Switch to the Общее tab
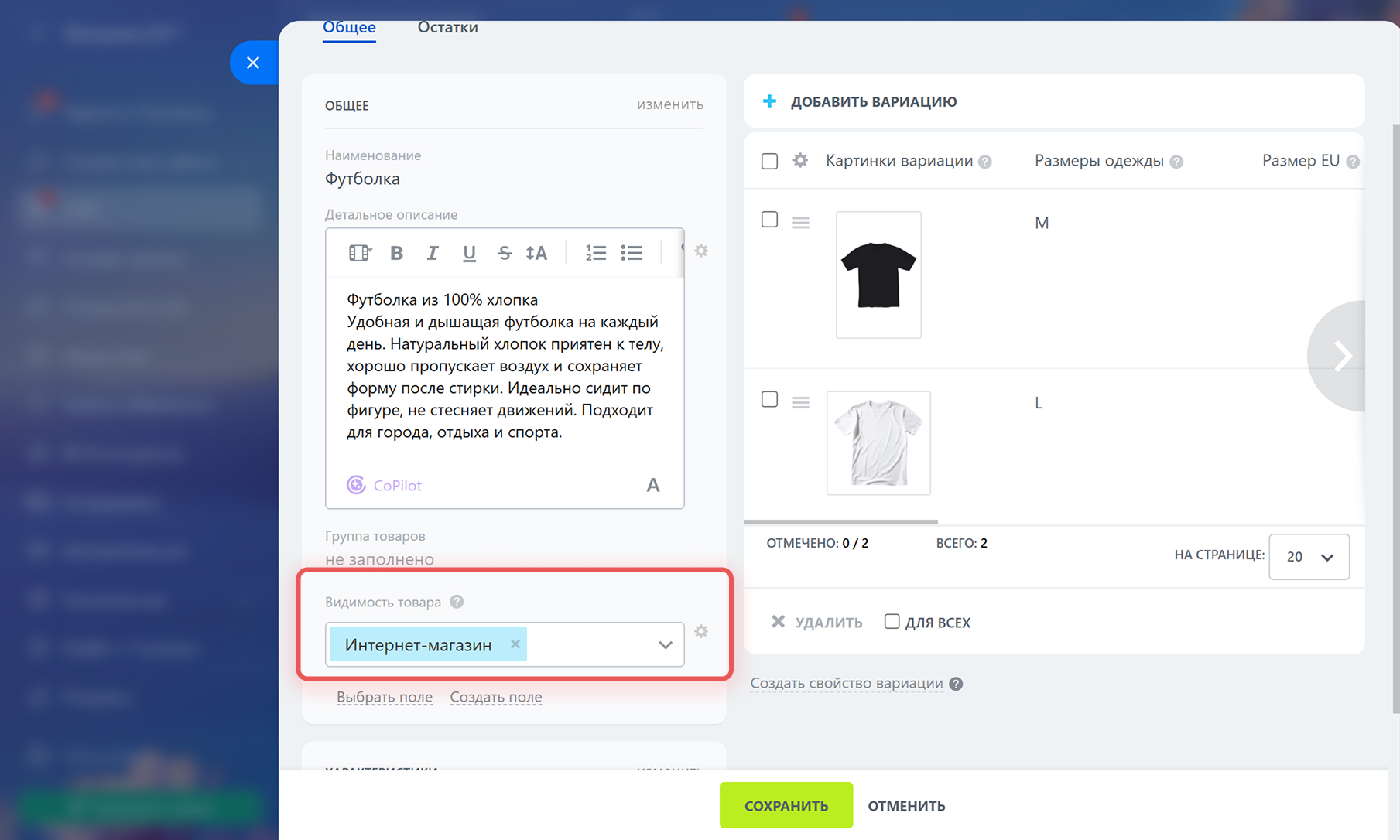The image size is (1400, 840). (x=349, y=27)
